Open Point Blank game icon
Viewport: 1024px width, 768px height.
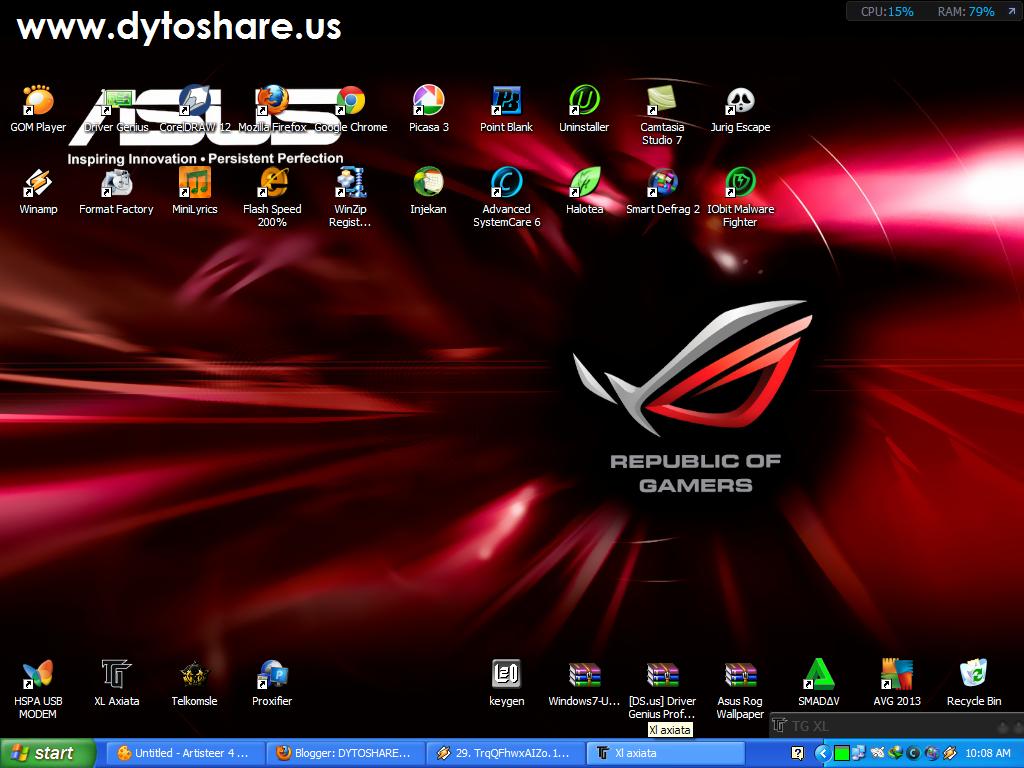click(506, 108)
